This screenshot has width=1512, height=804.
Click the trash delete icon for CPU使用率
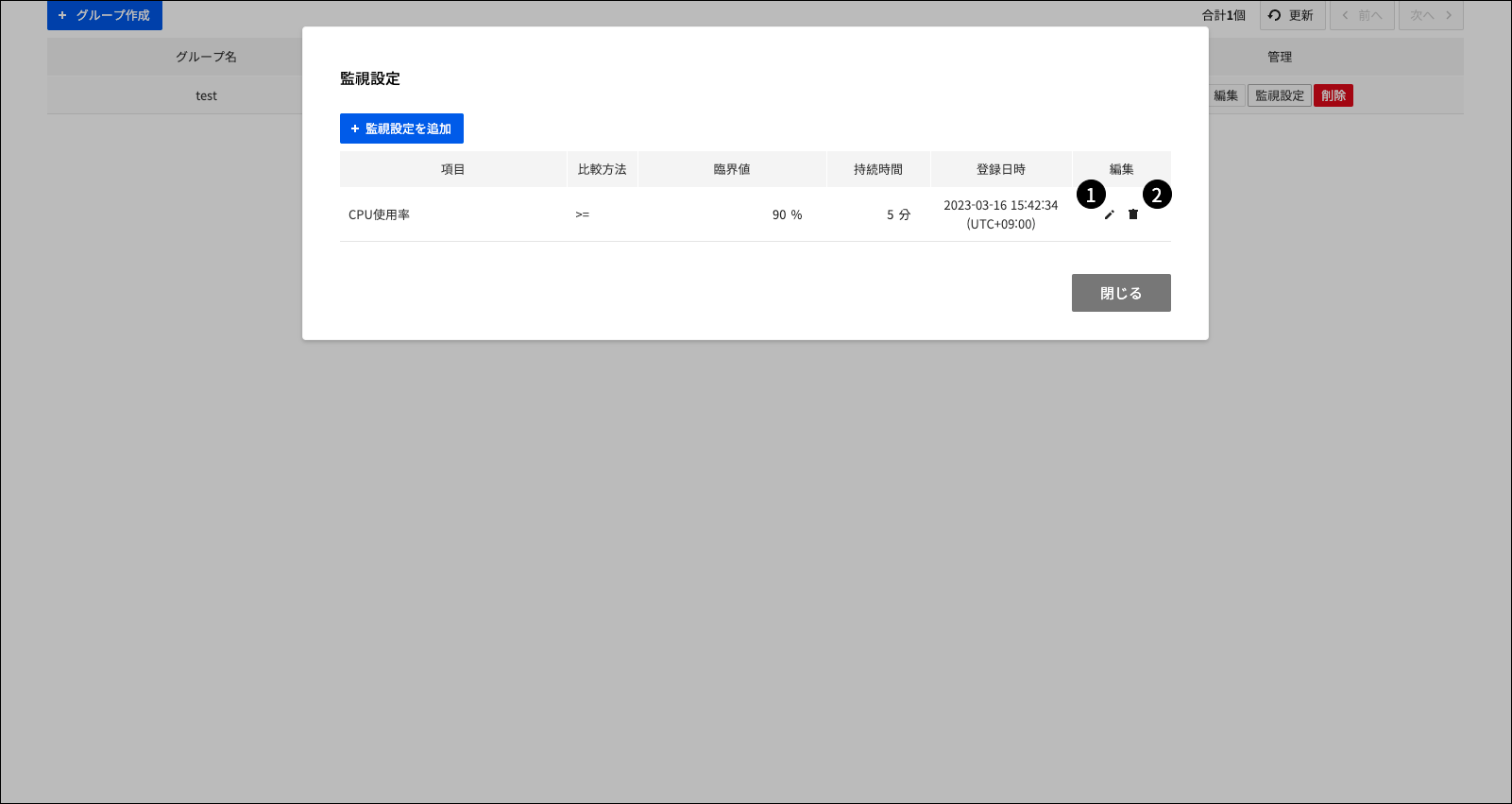click(1133, 214)
